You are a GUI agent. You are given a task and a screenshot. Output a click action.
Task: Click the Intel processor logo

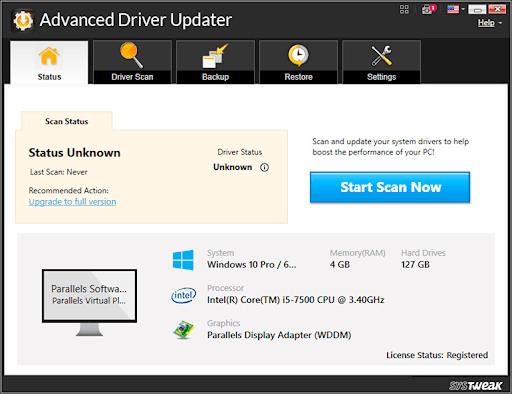tap(183, 295)
